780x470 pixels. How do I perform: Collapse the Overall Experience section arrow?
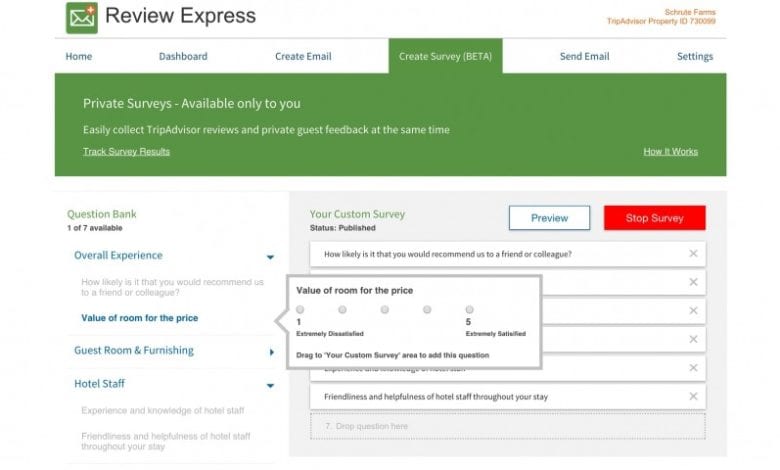(270, 257)
